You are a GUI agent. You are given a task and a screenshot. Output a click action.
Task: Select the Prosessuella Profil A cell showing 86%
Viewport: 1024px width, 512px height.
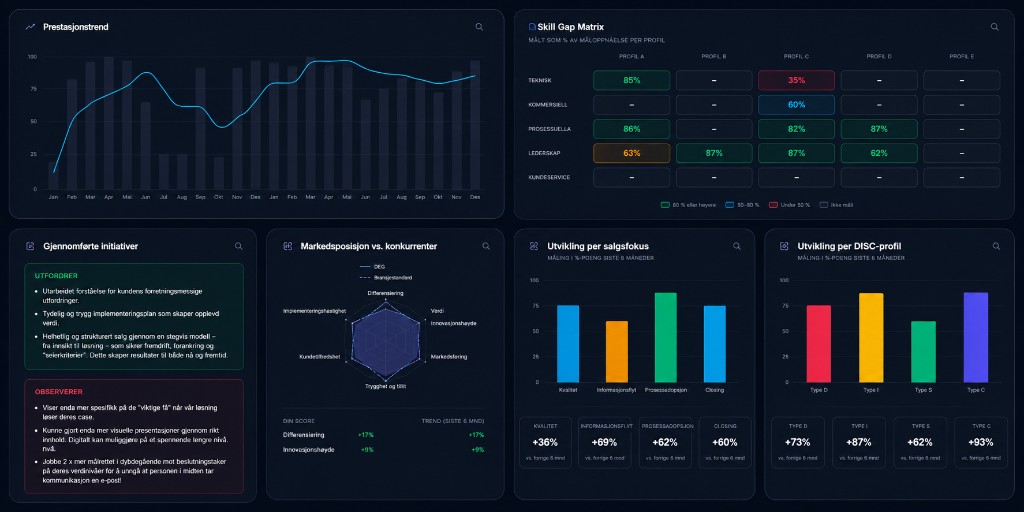click(632, 129)
